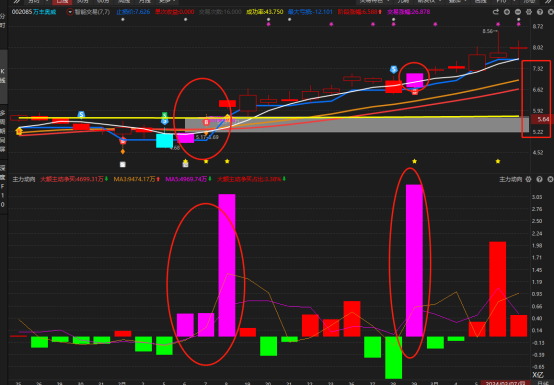Select the tallest magenta bar in 主力动向 chart
554x385 pixels.
tap(414, 260)
